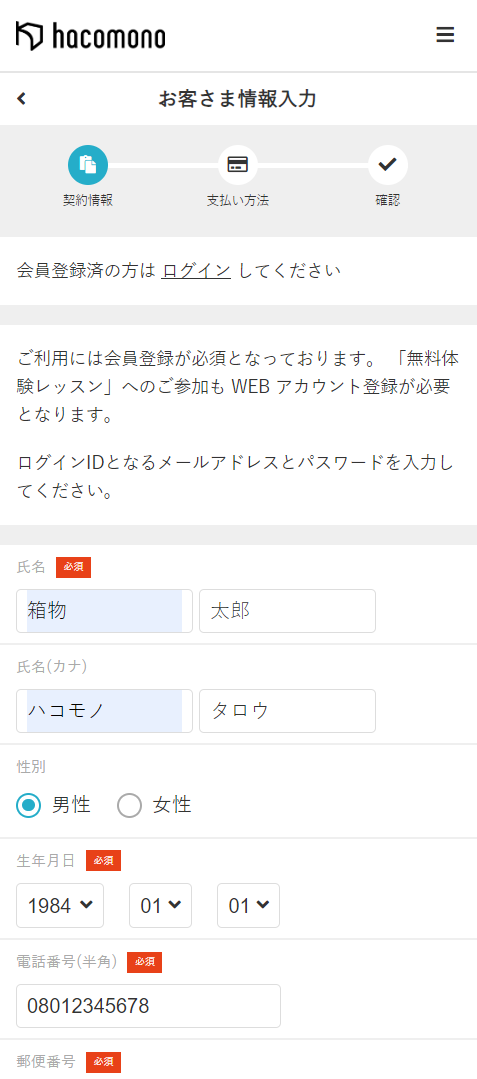Go back with the left chevron arrow
The image size is (477, 1079).
pos(21,98)
